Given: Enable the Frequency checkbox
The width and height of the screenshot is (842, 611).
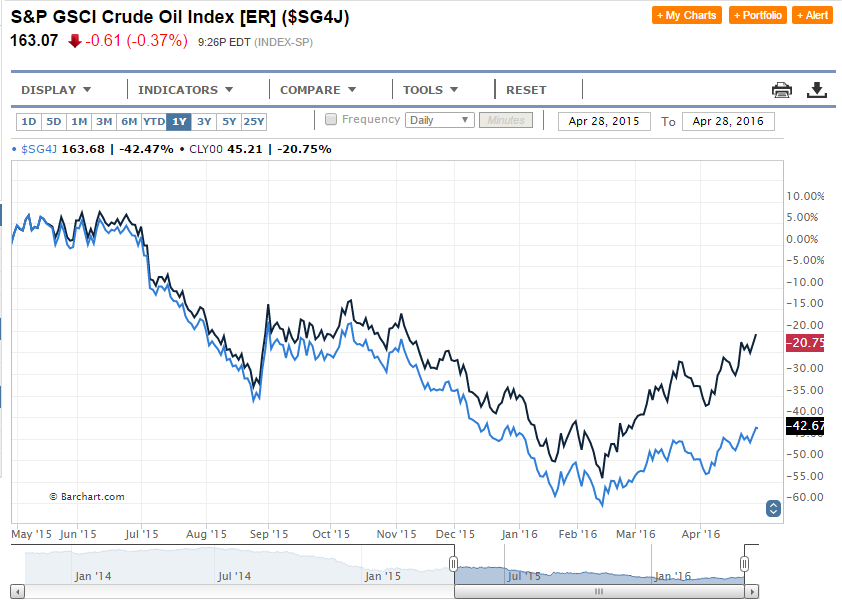Looking at the screenshot, I should 331,120.
